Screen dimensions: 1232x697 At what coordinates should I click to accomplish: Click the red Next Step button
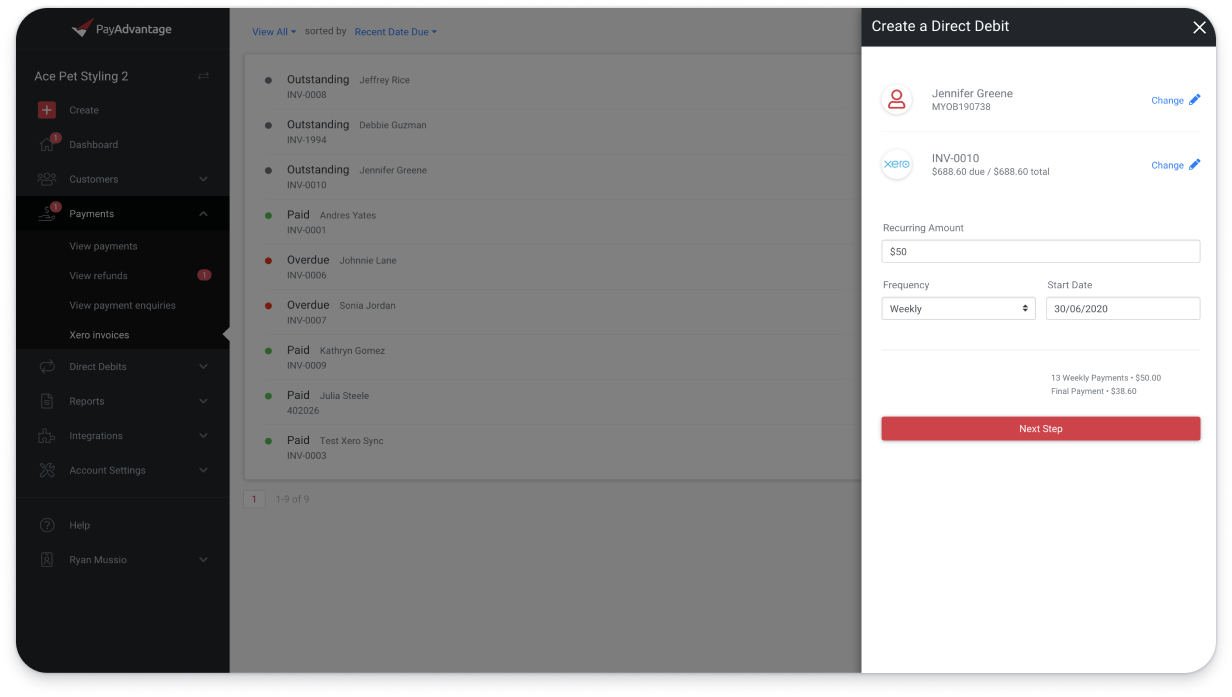[1041, 429]
